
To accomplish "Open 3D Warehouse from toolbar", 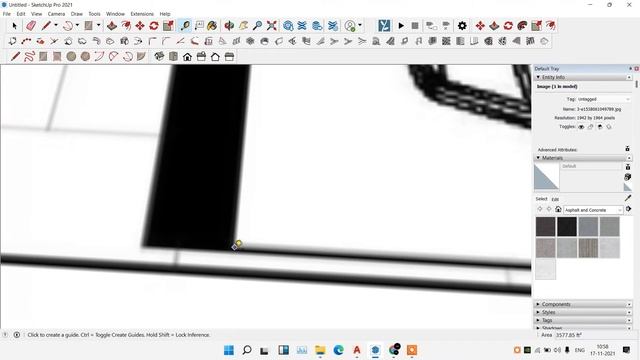I will [288, 26].
